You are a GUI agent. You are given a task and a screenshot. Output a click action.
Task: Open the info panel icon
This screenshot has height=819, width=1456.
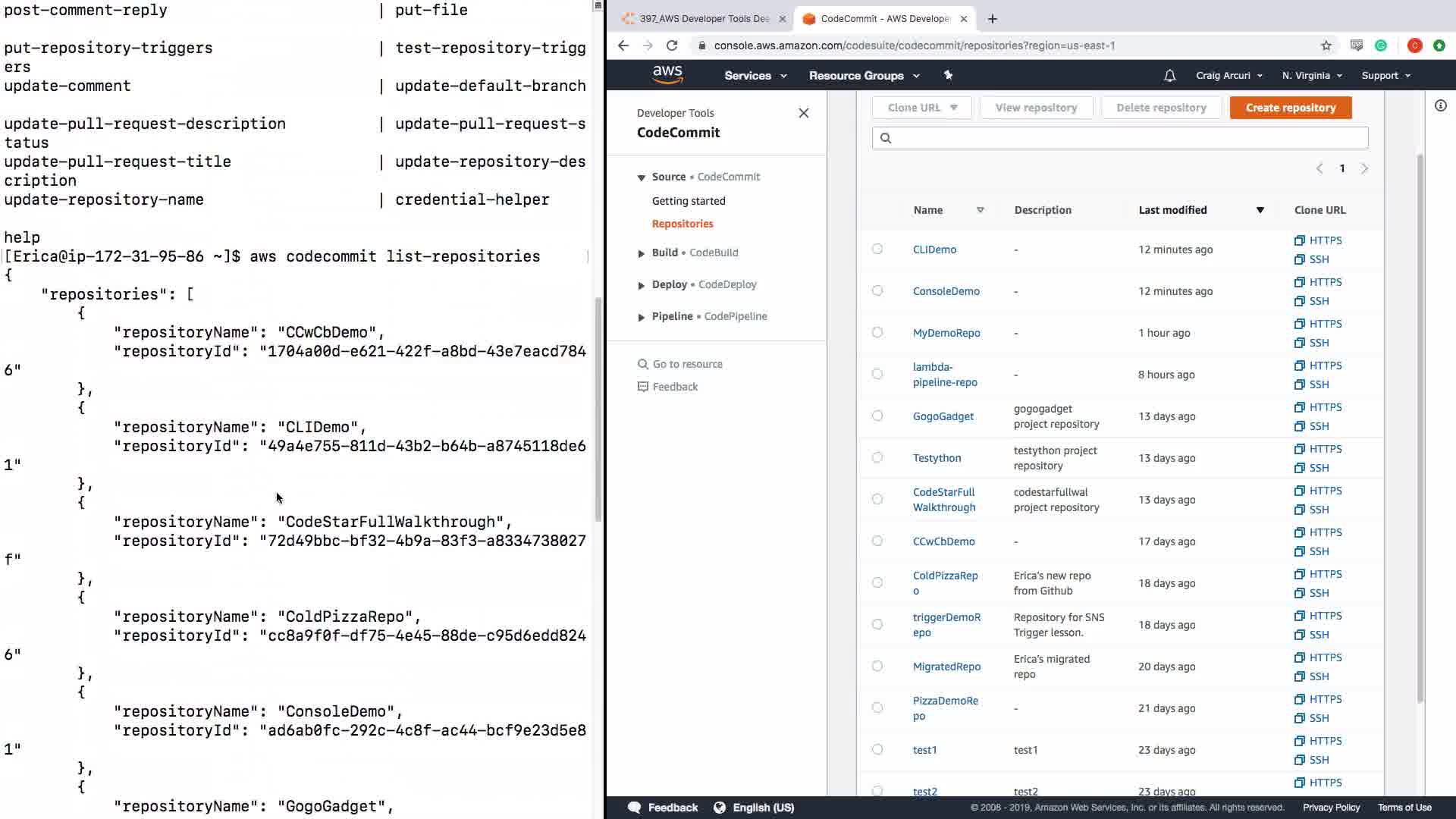tap(1440, 106)
